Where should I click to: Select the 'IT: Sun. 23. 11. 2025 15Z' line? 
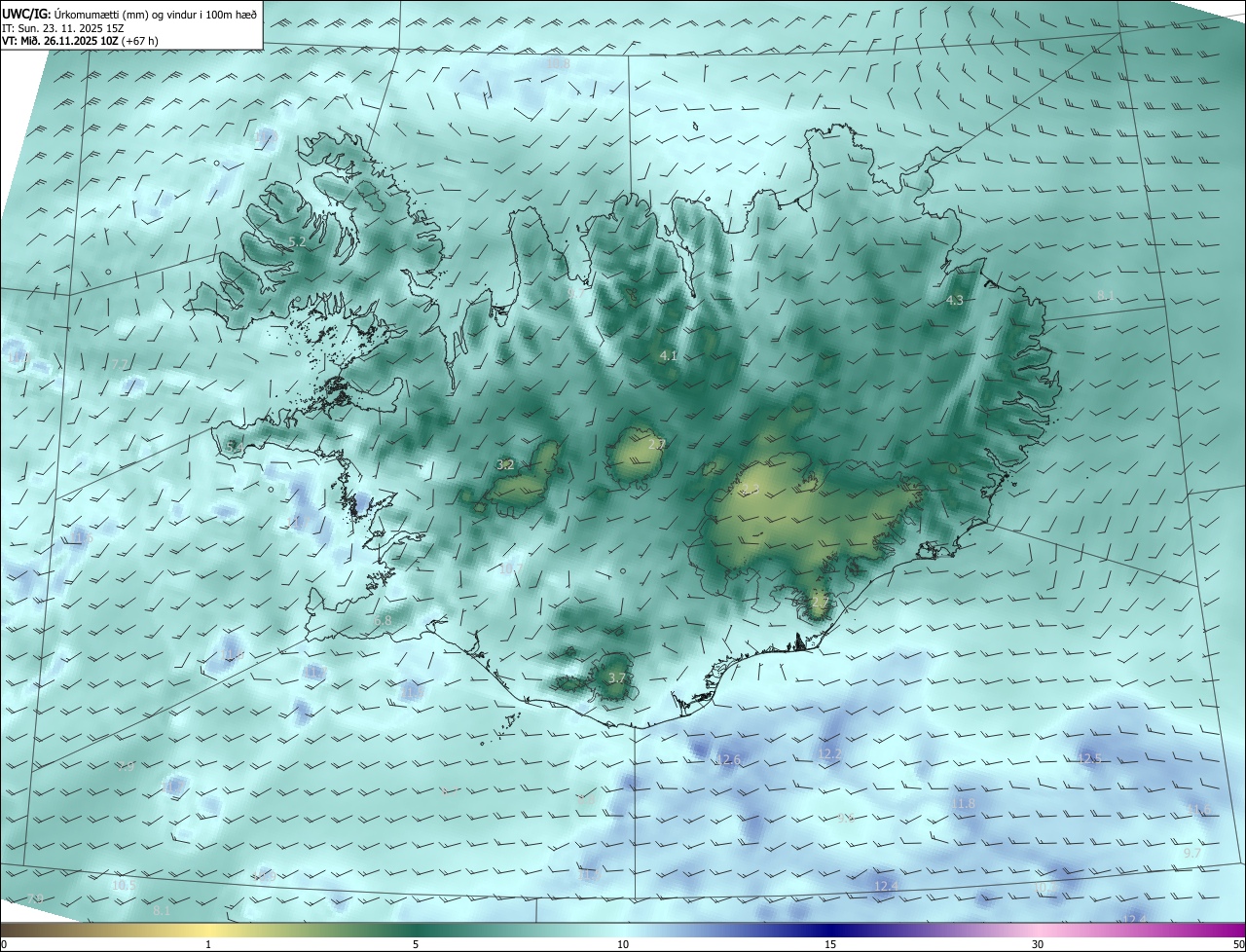(x=63, y=28)
